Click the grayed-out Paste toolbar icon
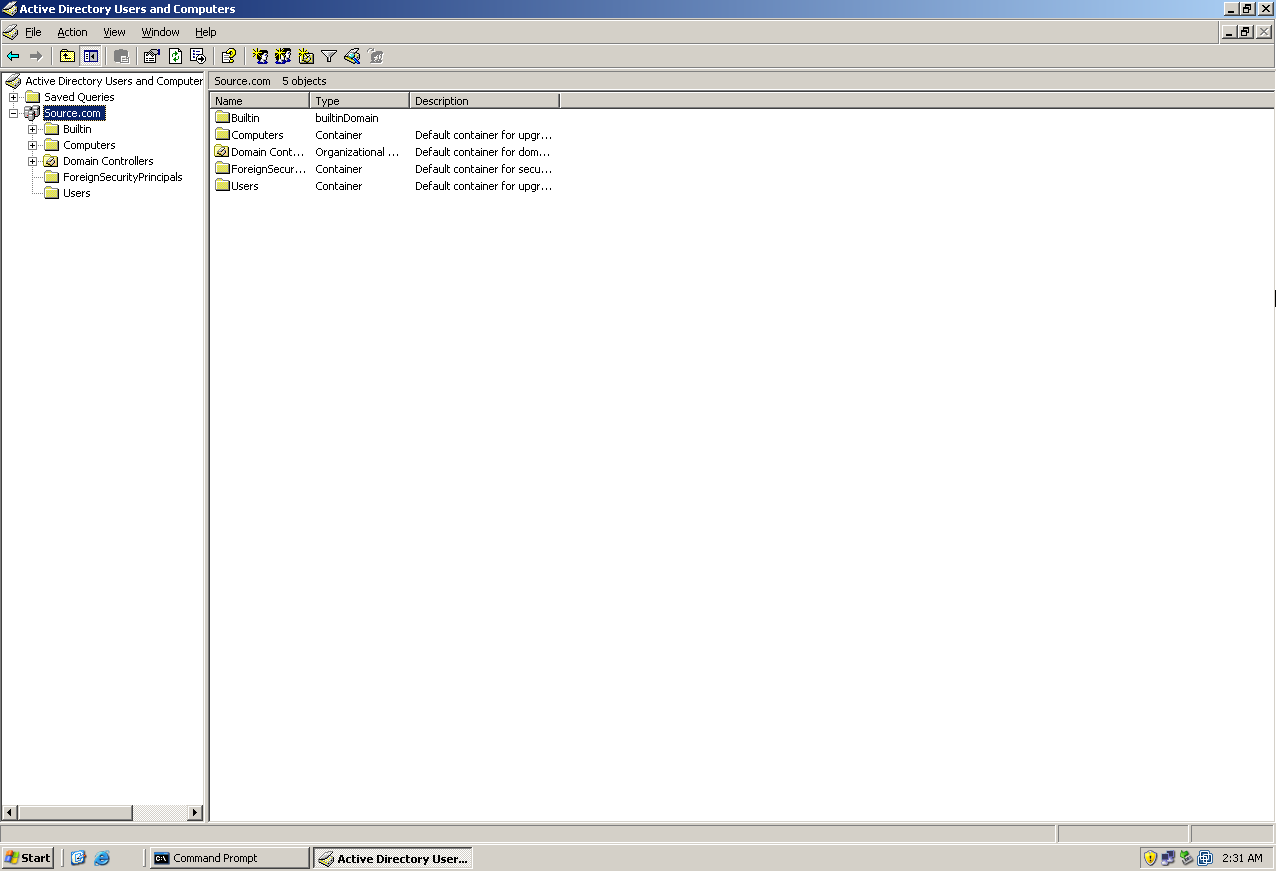 click(x=121, y=56)
